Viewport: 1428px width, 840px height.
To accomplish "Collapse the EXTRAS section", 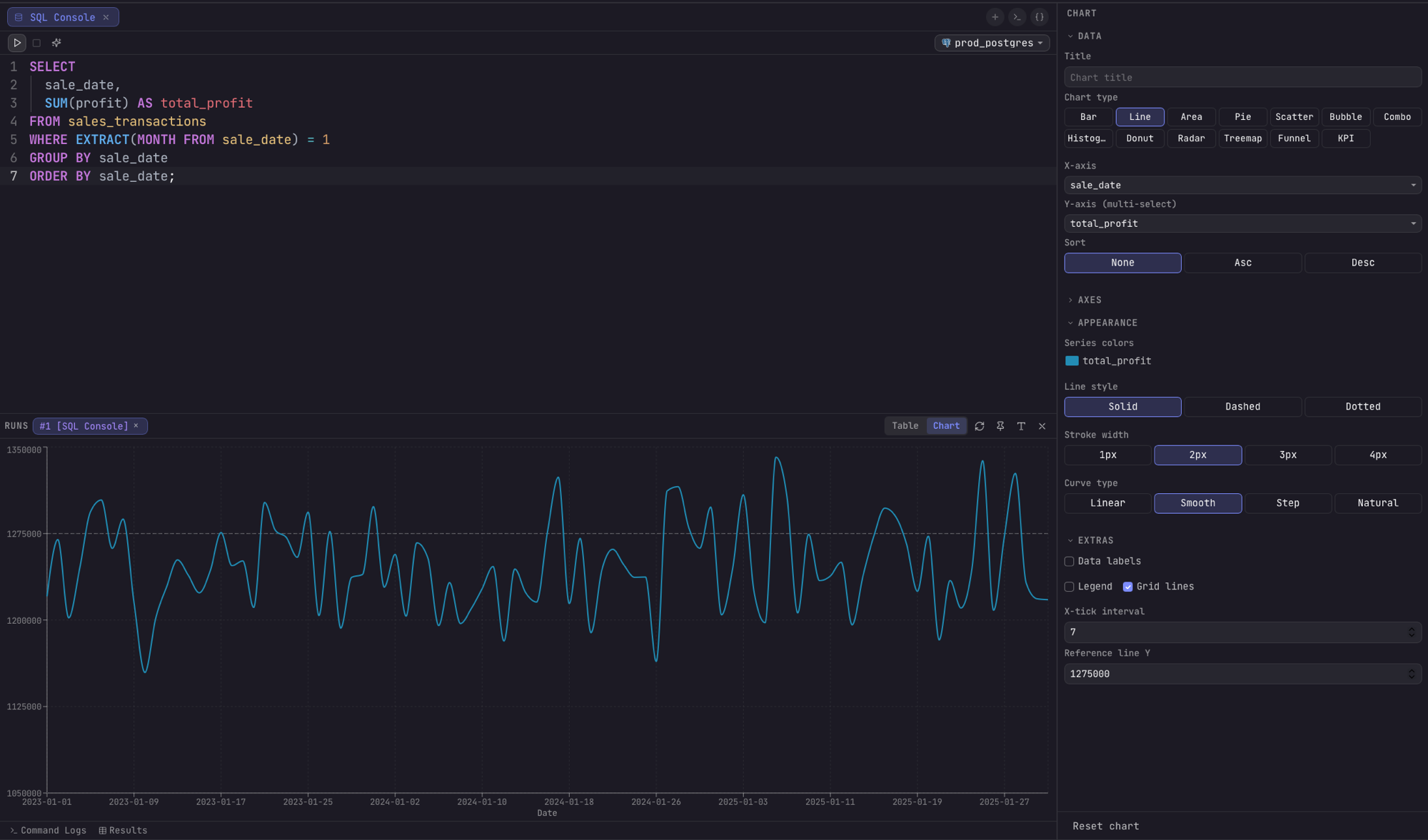I will 1090,540.
